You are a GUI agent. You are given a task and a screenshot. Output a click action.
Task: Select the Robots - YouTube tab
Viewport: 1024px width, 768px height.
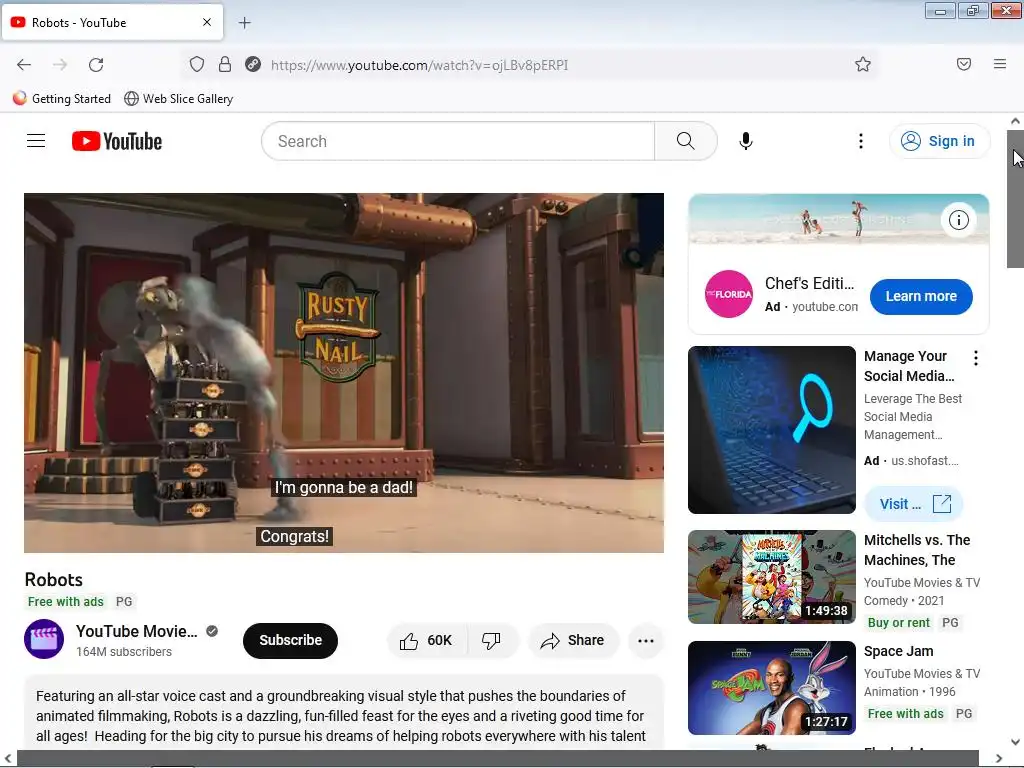(x=112, y=22)
